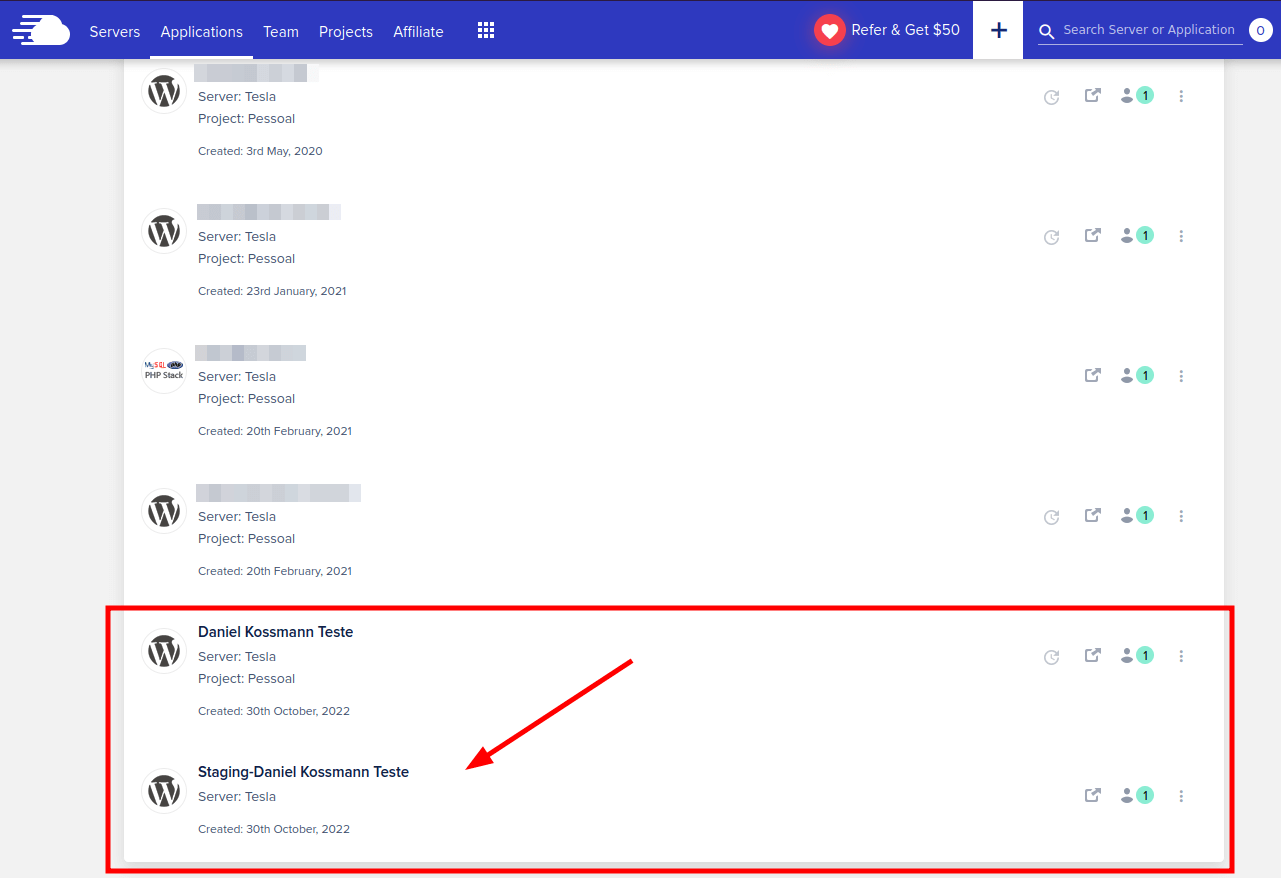Open the 23rd January 2021 app URL
1281x878 pixels.
point(1093,235)
